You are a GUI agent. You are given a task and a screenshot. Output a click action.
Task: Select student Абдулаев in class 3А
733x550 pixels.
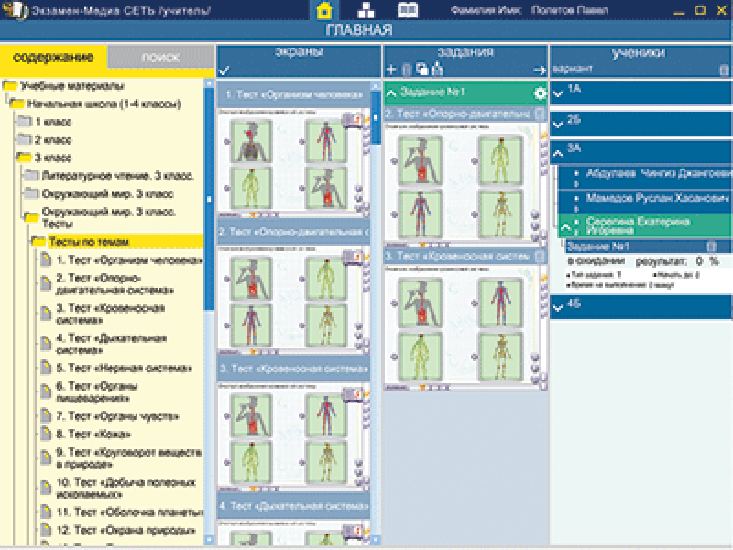coord(645,177)
